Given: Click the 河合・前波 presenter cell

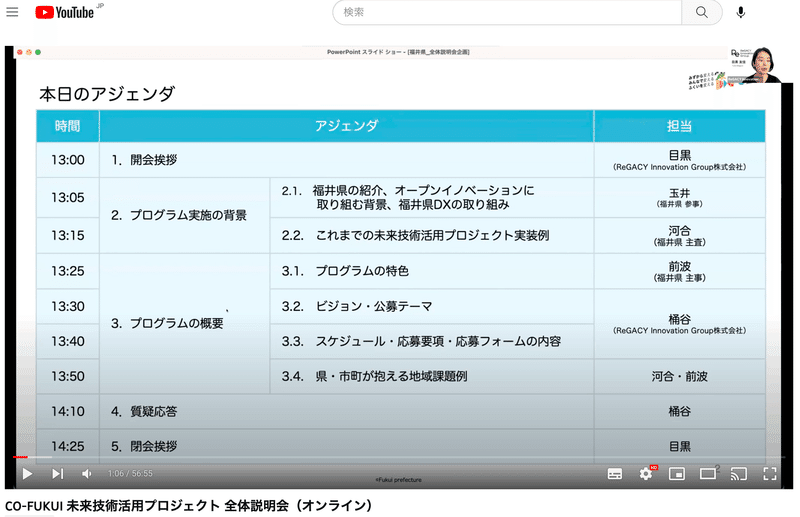Looking at the screenshot, I should pos(680,377).
